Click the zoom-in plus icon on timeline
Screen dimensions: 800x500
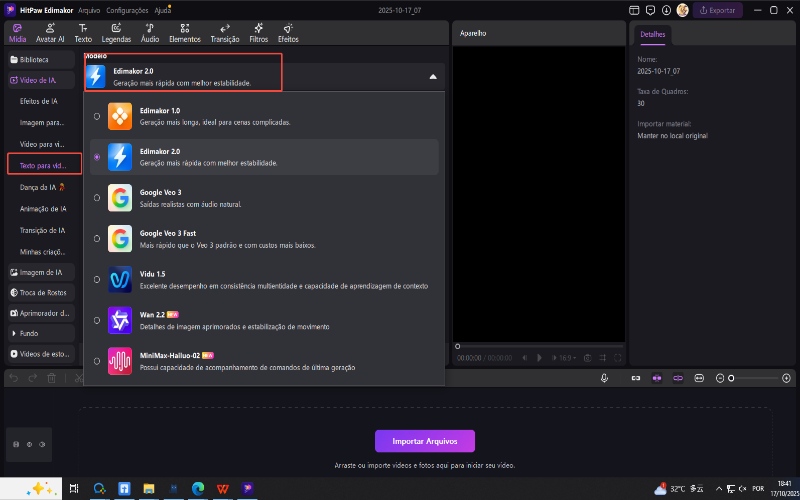coord(786,378)
